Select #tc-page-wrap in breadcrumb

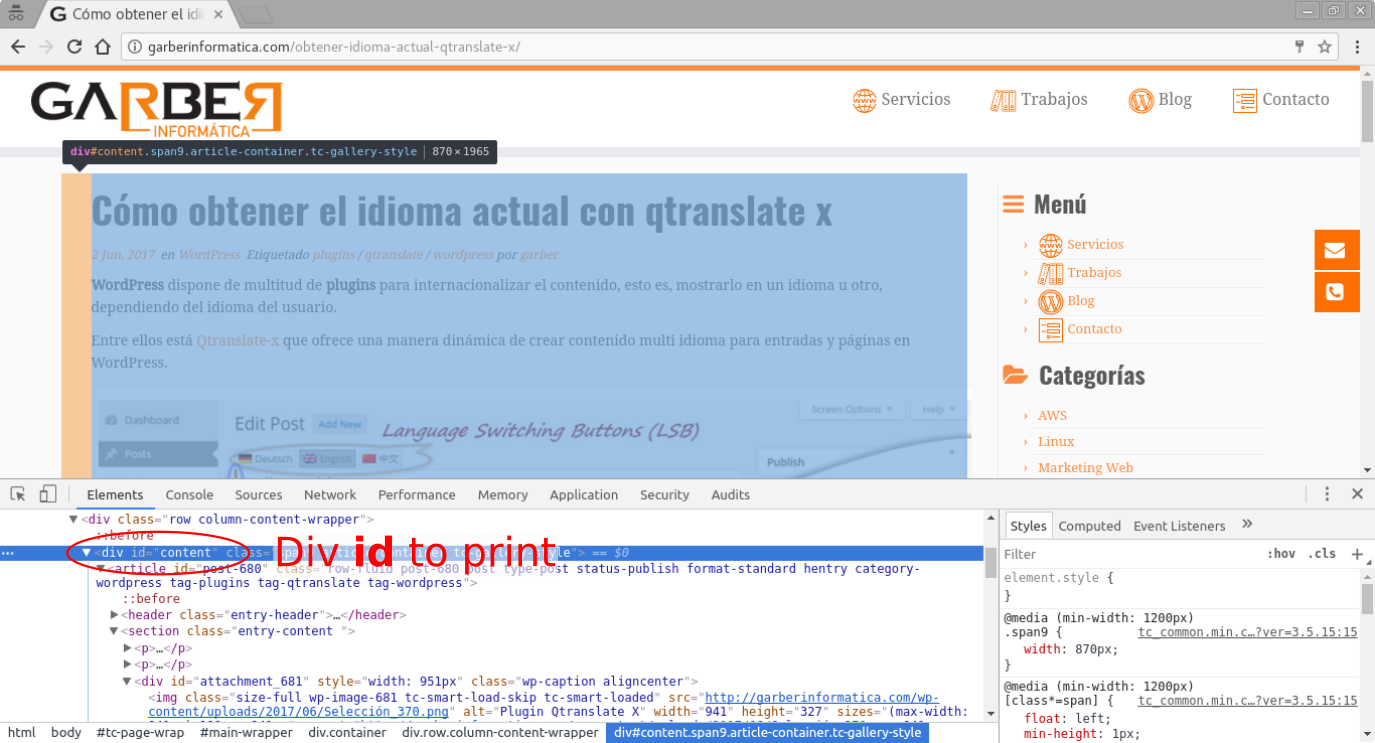click(x=140, y=733)
